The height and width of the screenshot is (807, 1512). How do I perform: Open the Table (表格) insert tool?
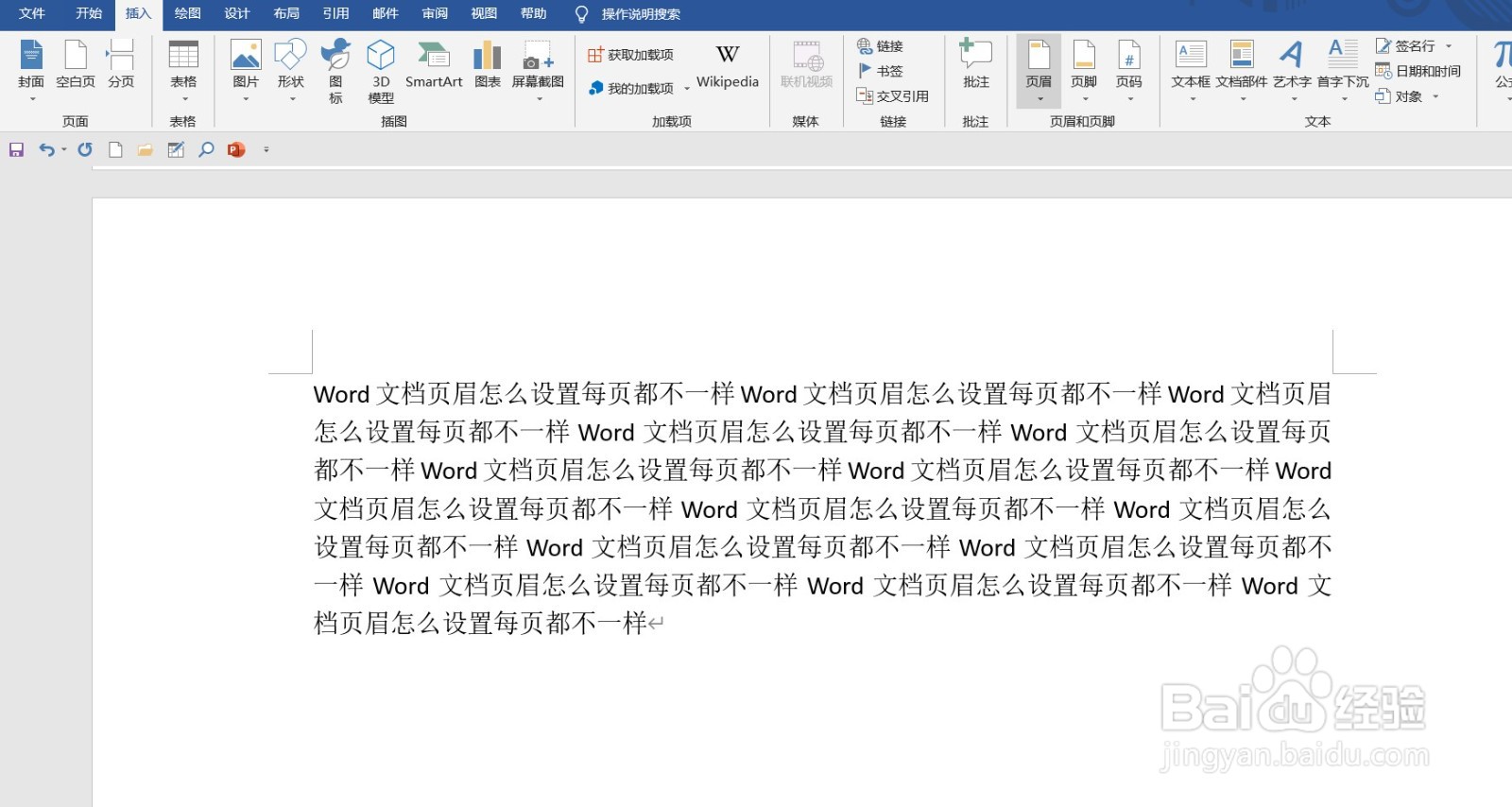pyautogui.click(x=183, y=70)
